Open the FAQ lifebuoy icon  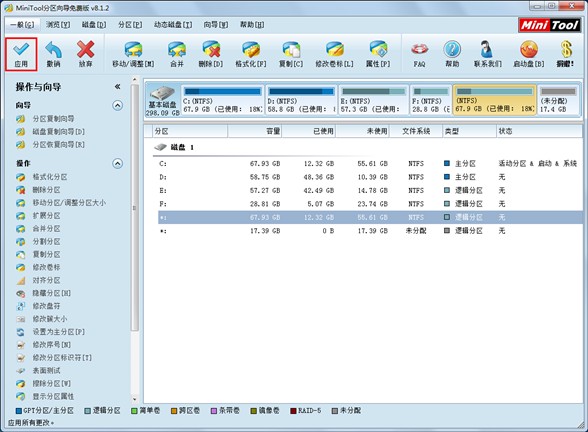[419, 50]
